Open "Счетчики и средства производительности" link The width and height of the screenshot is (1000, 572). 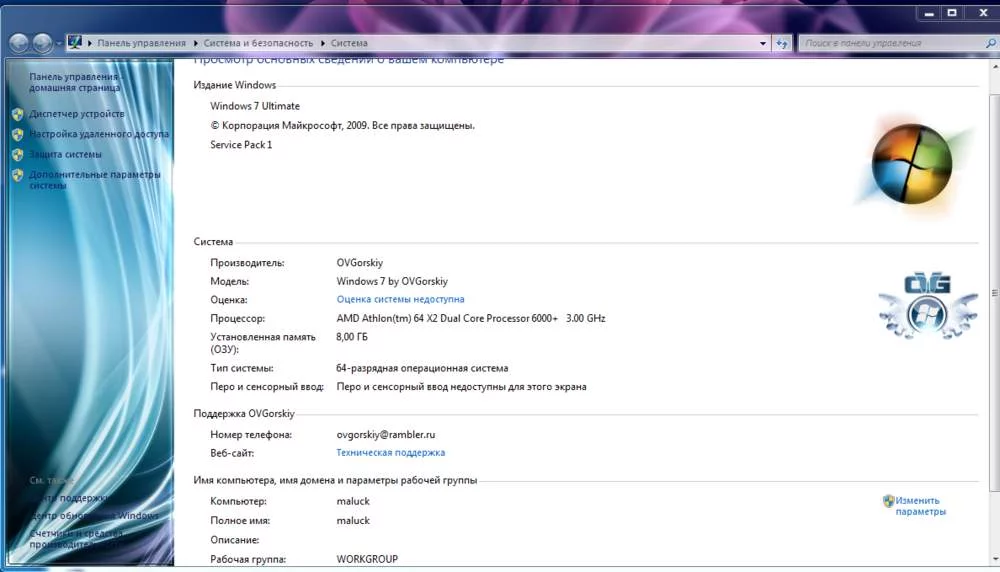pyautogui.click(x=77, y=539)
